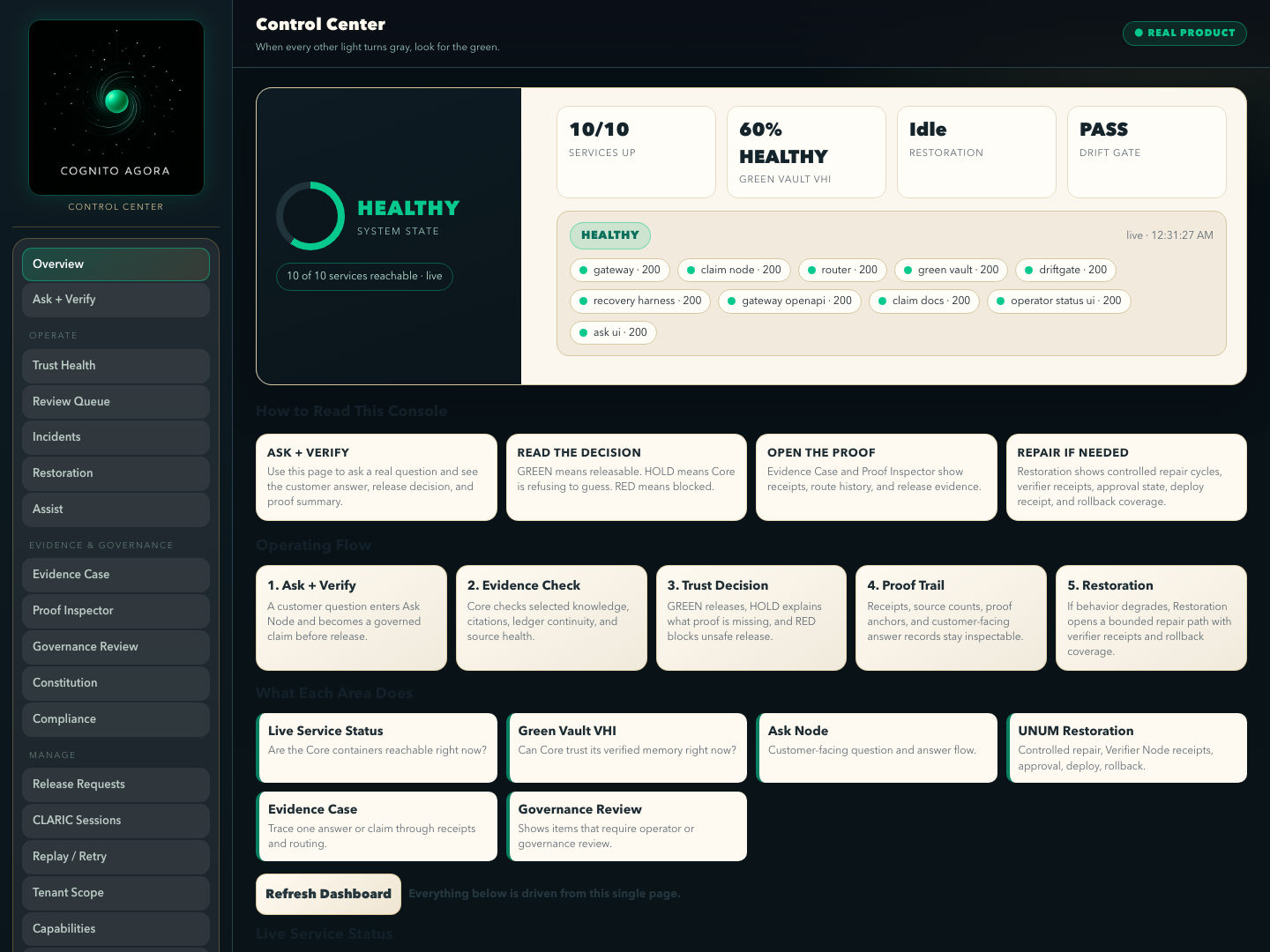
Task: Select Incidents in the sidebar
Action: pos(116,437)
